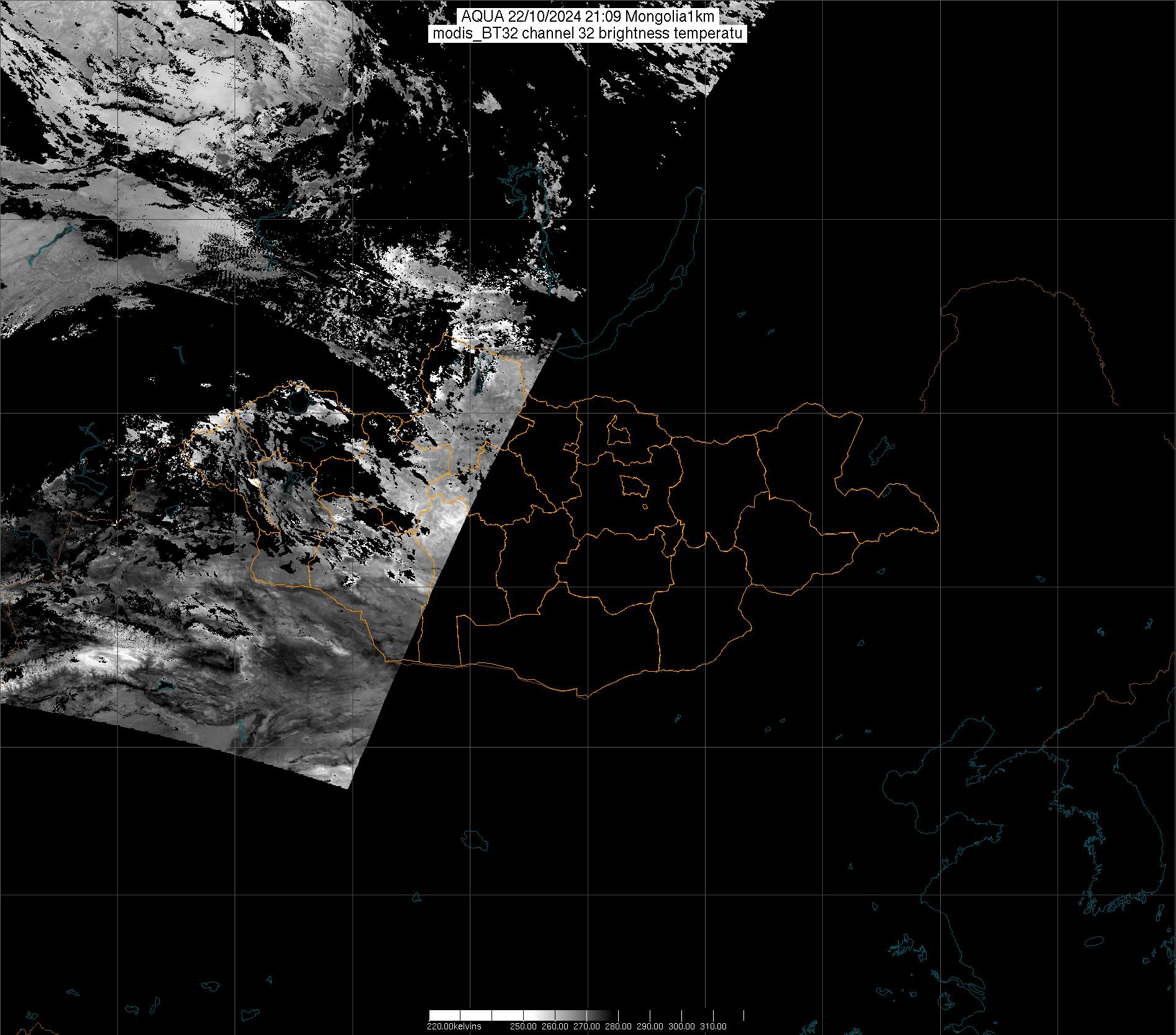The height and width of the screenshot is (1035, 1176).
Task: Select the Hulun Lake outline east of Mongolia
Action: (x=879, y=453)
